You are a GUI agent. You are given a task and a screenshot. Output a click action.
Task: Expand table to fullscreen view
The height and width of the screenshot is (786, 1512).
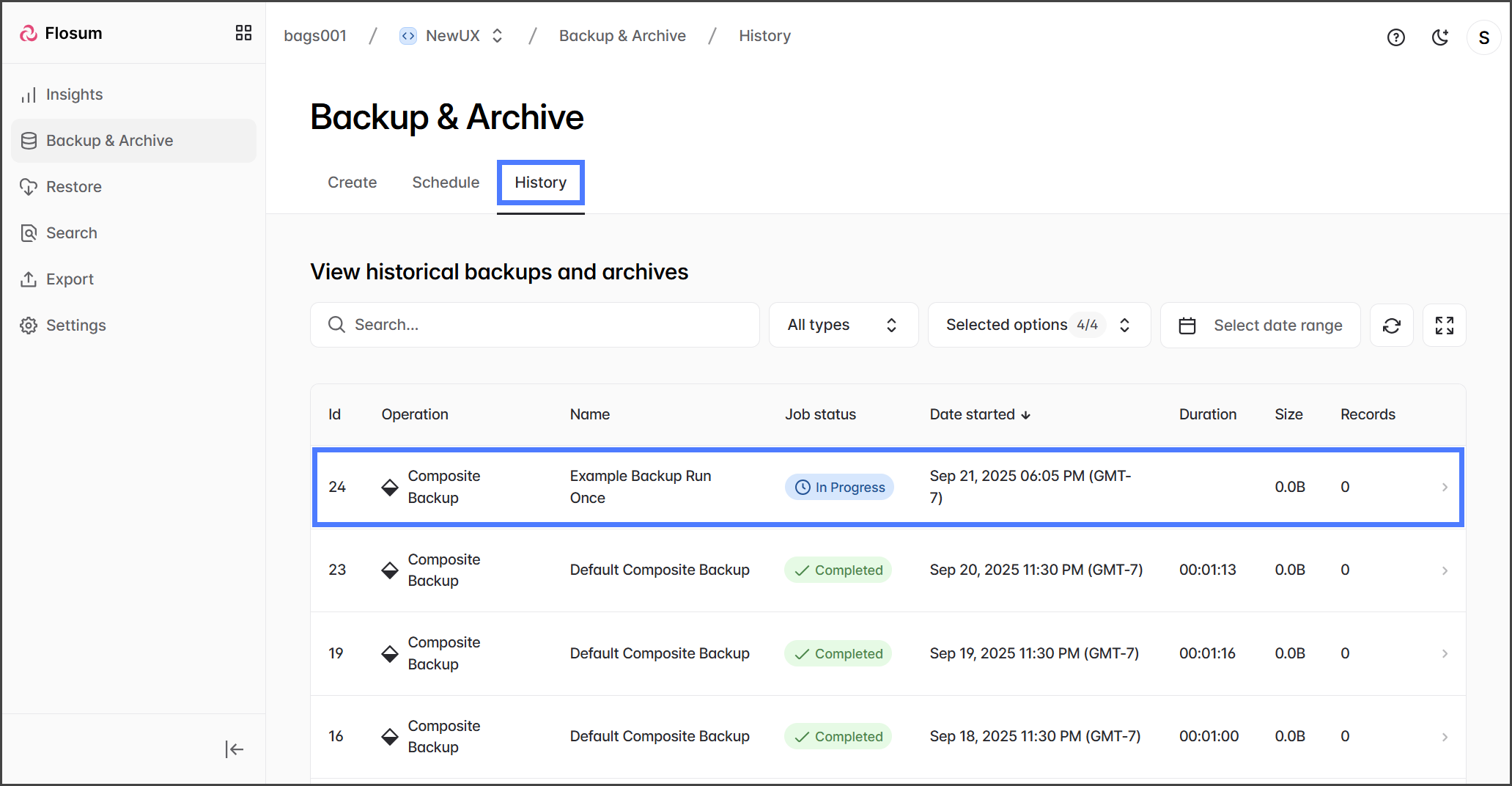coord(1444,326)
